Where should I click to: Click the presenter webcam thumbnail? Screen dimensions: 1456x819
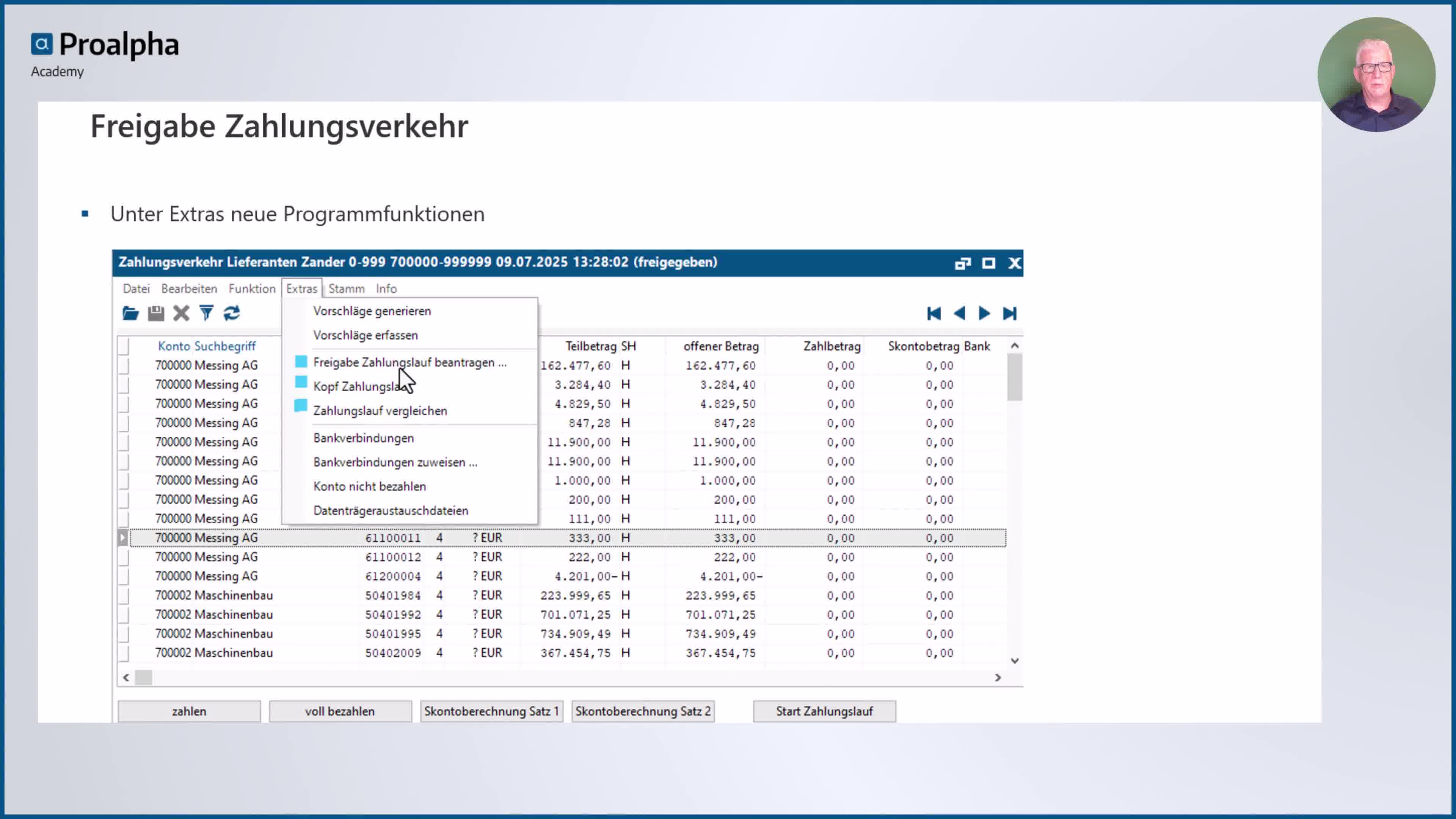pos(1376,75)
